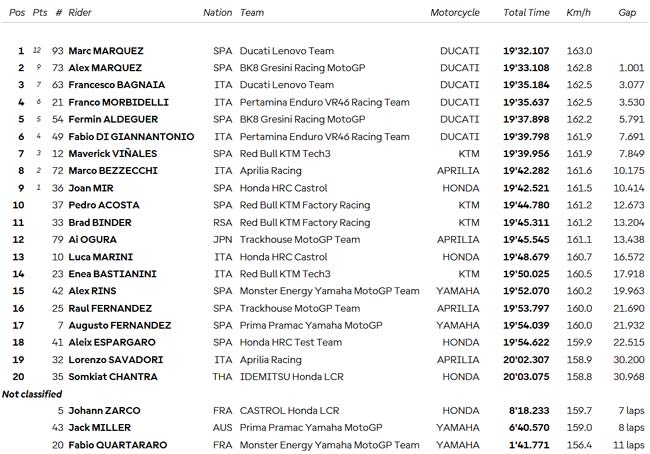Click Pedro ACOSTA rider name
This screenshot has width=650, height=454.
tap(104, 205)
